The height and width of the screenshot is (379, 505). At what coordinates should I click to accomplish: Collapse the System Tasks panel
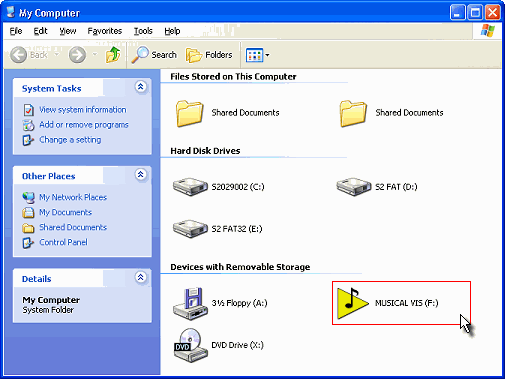[x=141, y=87]
